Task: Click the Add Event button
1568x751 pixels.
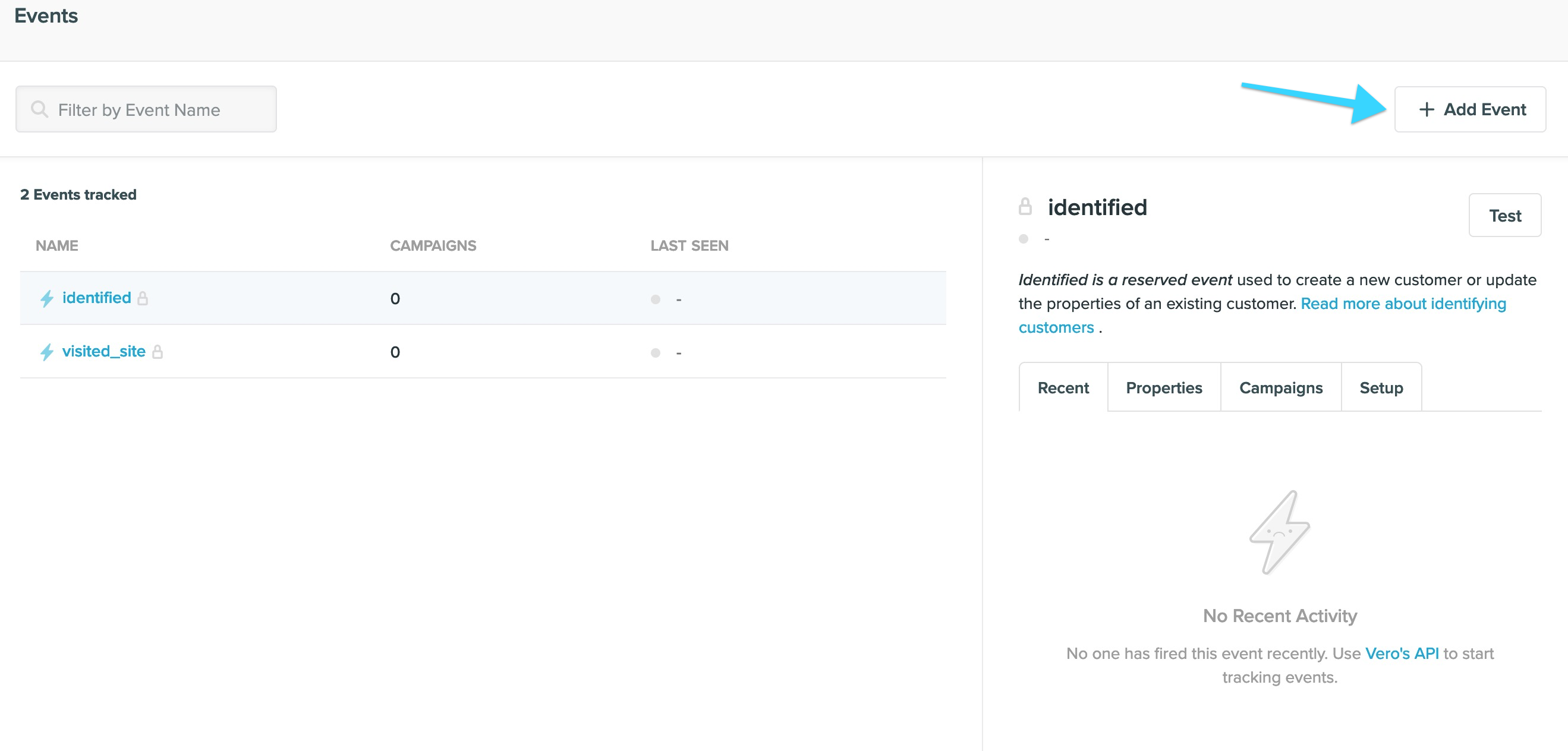Action: click(x=1470, y=109)
